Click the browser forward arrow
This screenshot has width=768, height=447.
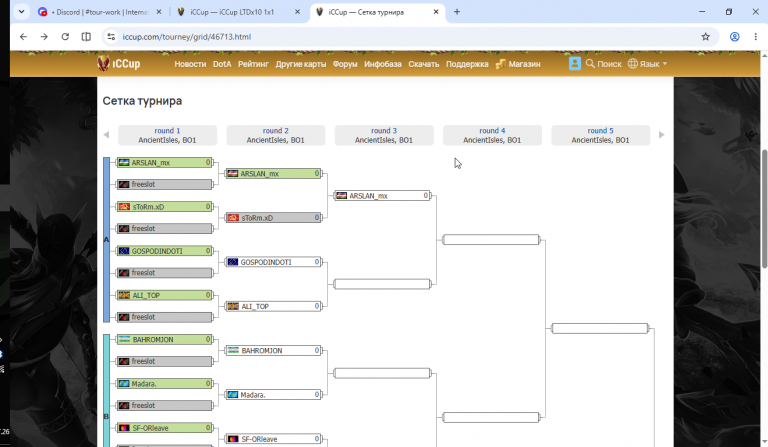click(x=44, y=37)
